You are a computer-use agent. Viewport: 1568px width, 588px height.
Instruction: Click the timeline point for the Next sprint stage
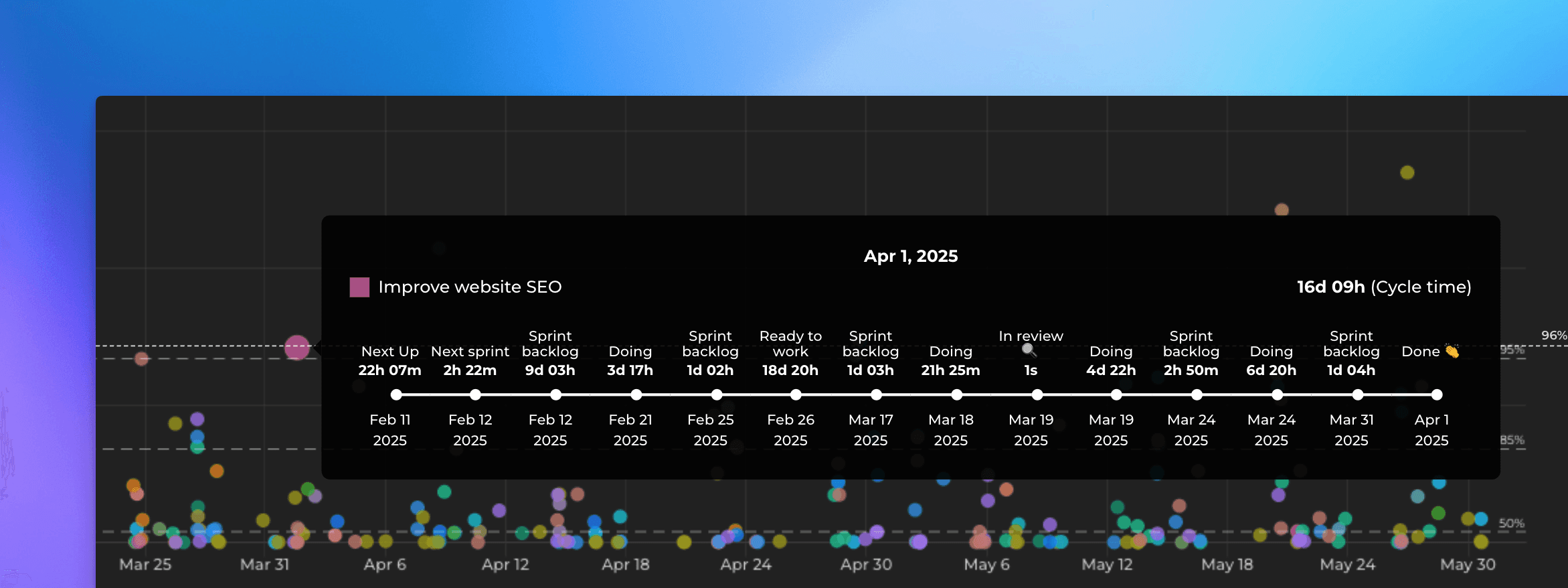475,394
